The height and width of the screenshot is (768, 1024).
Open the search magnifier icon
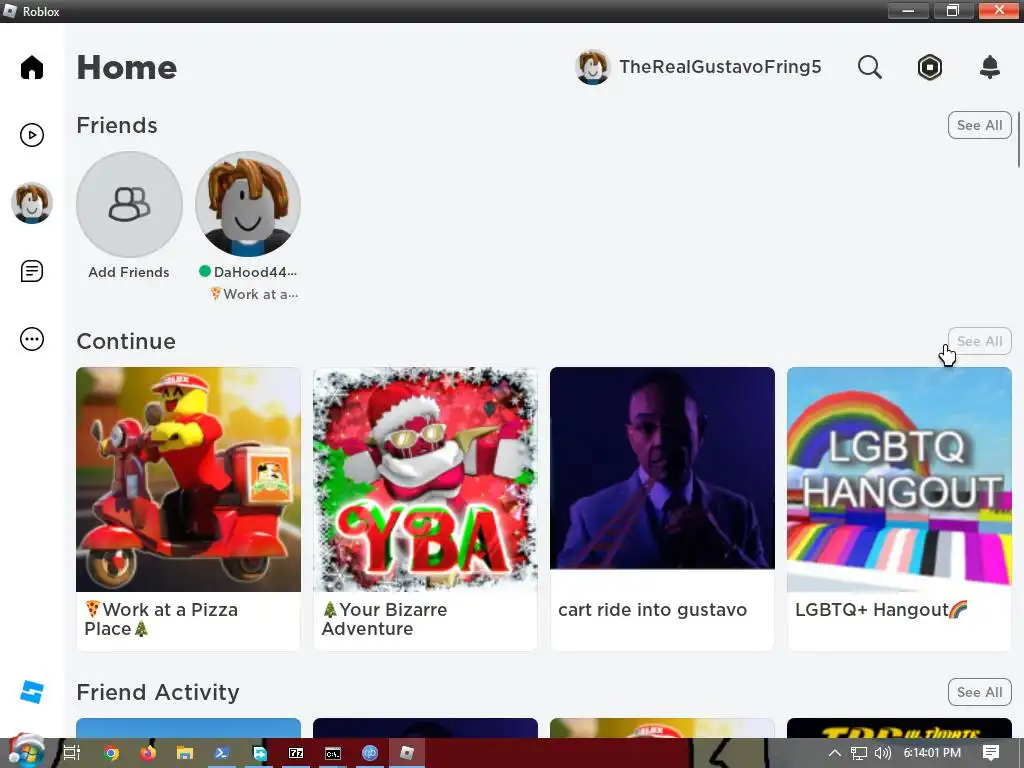click(869, 67)
